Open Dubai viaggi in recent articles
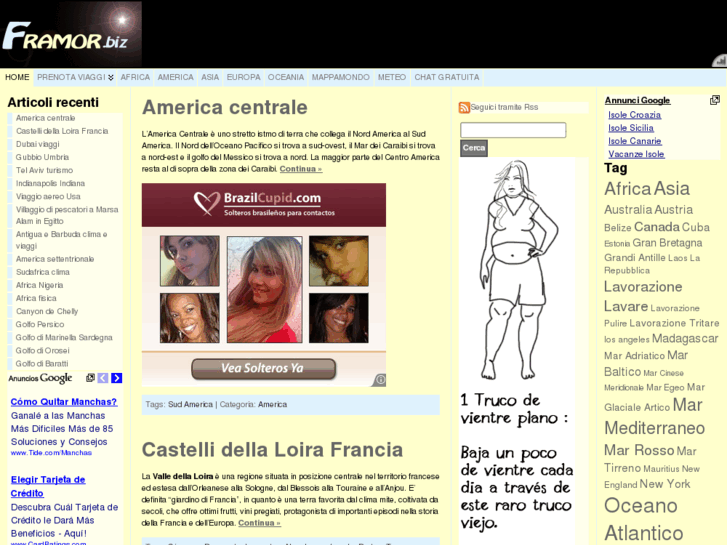727x545 pixels. (37, 144)
